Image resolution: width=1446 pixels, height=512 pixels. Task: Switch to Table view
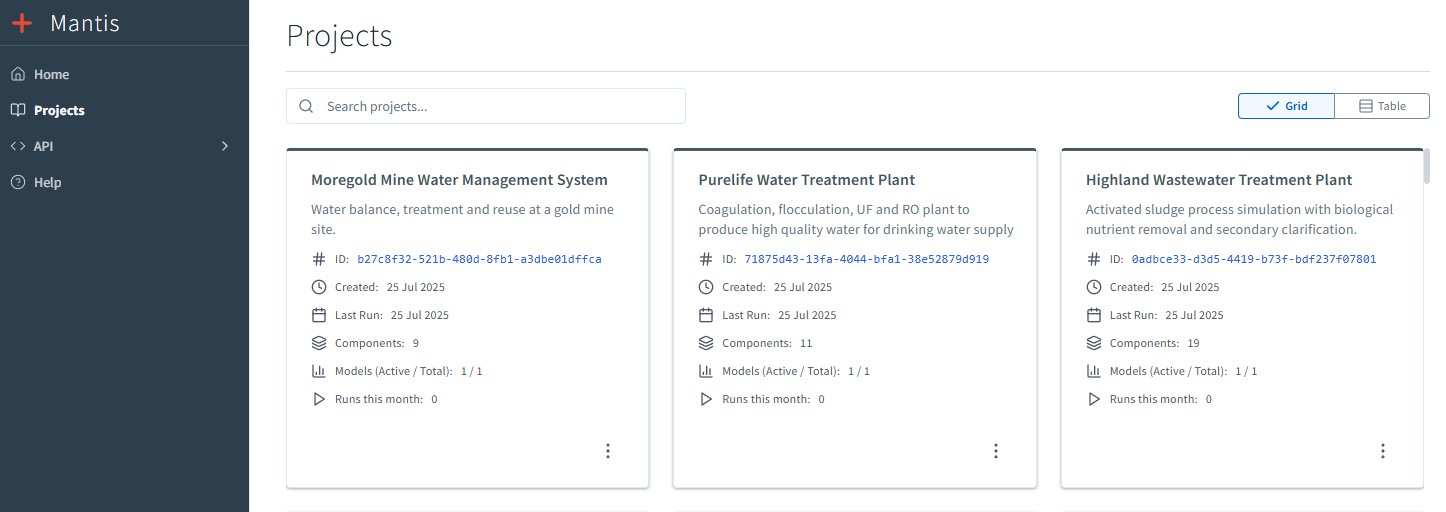pyautogui.click(x=1382, y=106)
